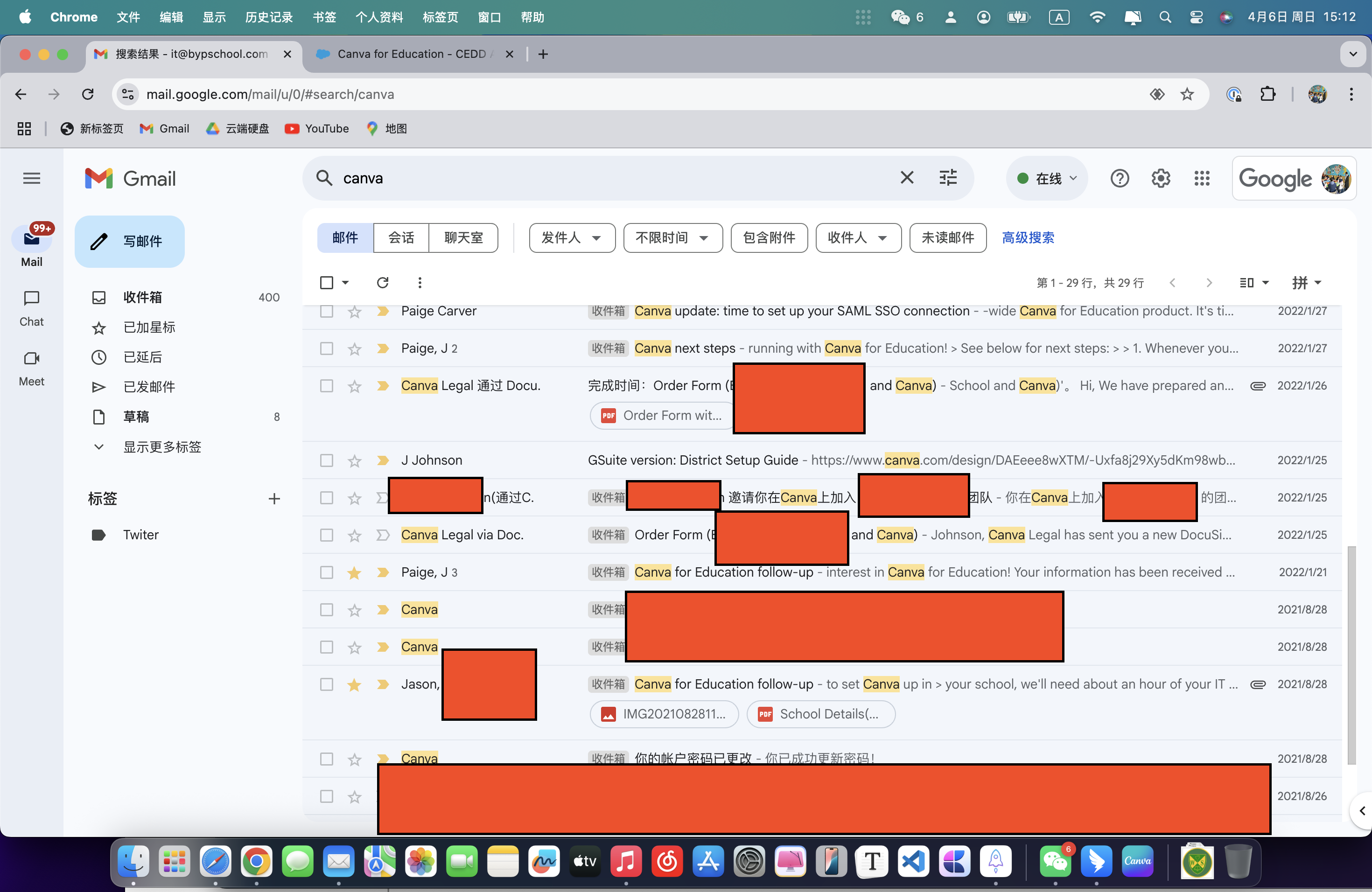Create new label with plus icon
The height and width of the screenshot is (892, 1372).
click(x=274, y=499)
